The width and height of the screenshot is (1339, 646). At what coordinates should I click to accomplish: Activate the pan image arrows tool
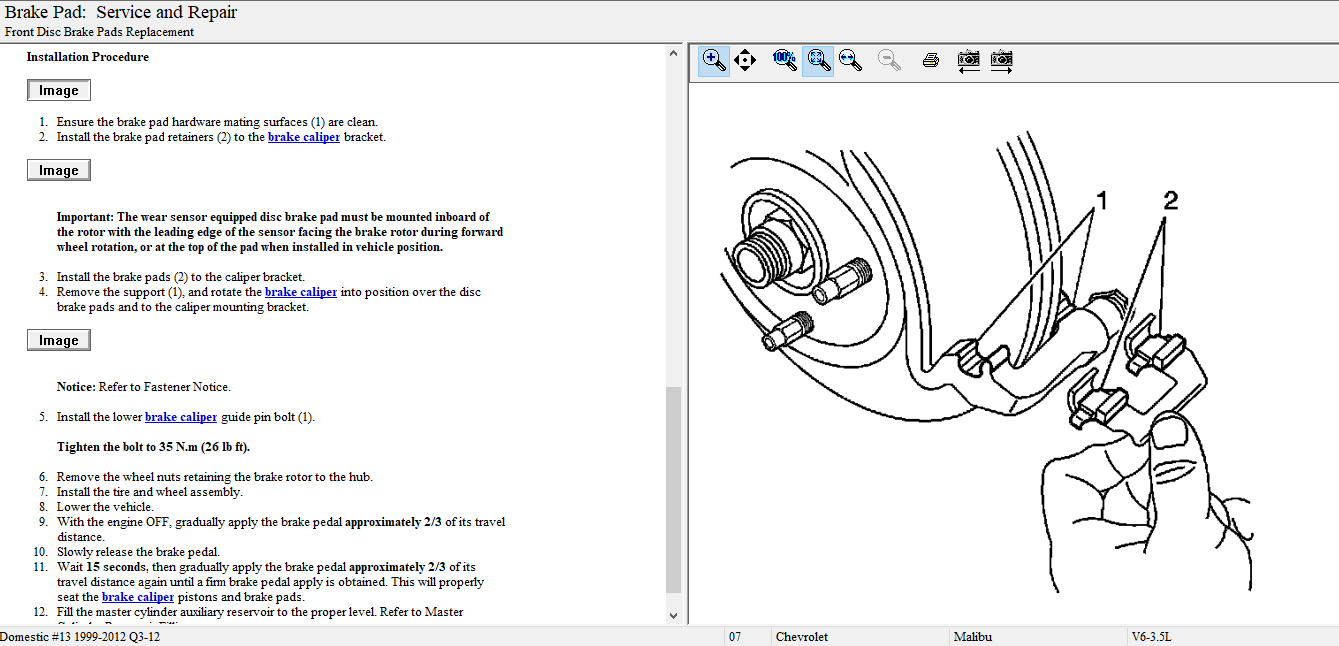745,60
